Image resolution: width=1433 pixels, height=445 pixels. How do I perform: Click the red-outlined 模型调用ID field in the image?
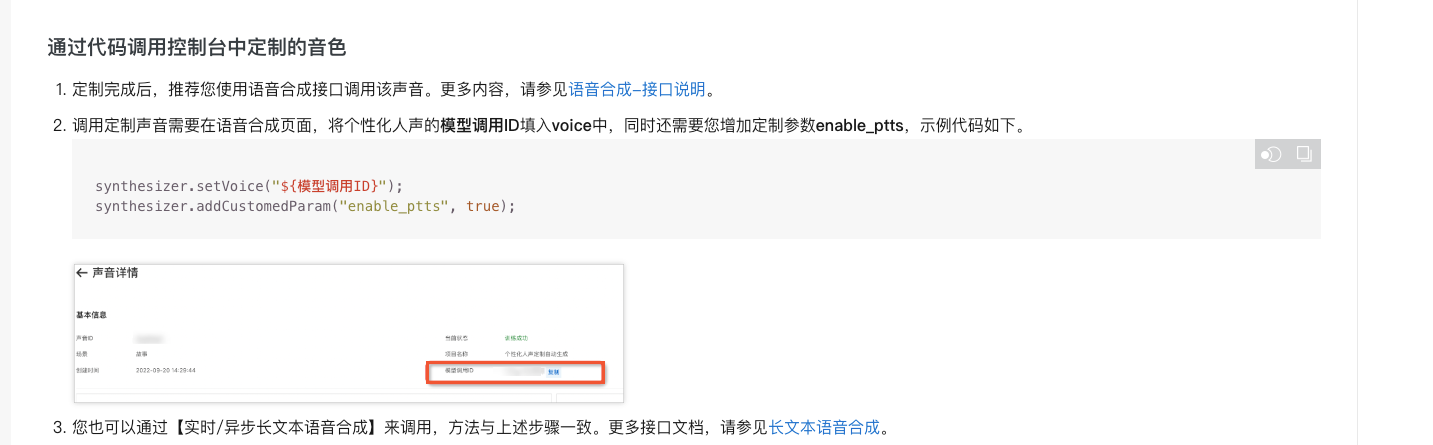pyautogui.click(x=515, y=371)
